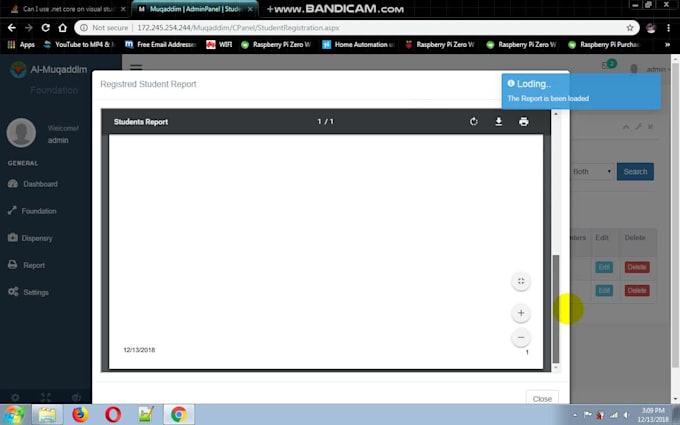Go forward in the browser
The width and height of the screenshot is (680, 425).
coord(29,28)
